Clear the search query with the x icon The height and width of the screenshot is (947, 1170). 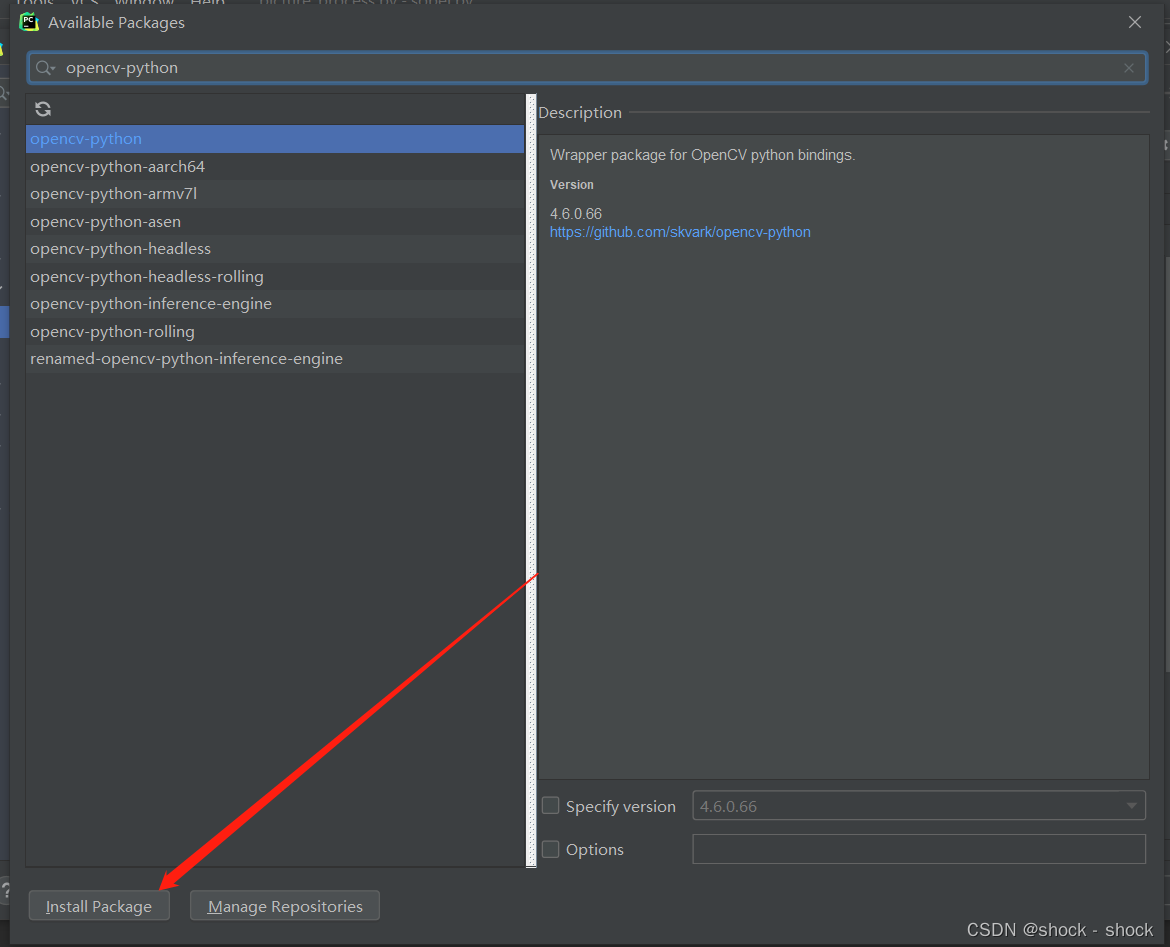coord(1128,67)
